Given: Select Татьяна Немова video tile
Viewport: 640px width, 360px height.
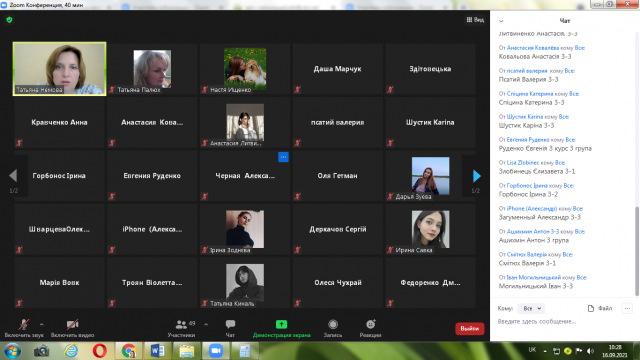Looking at the screenshot, I should click(60, 69).
